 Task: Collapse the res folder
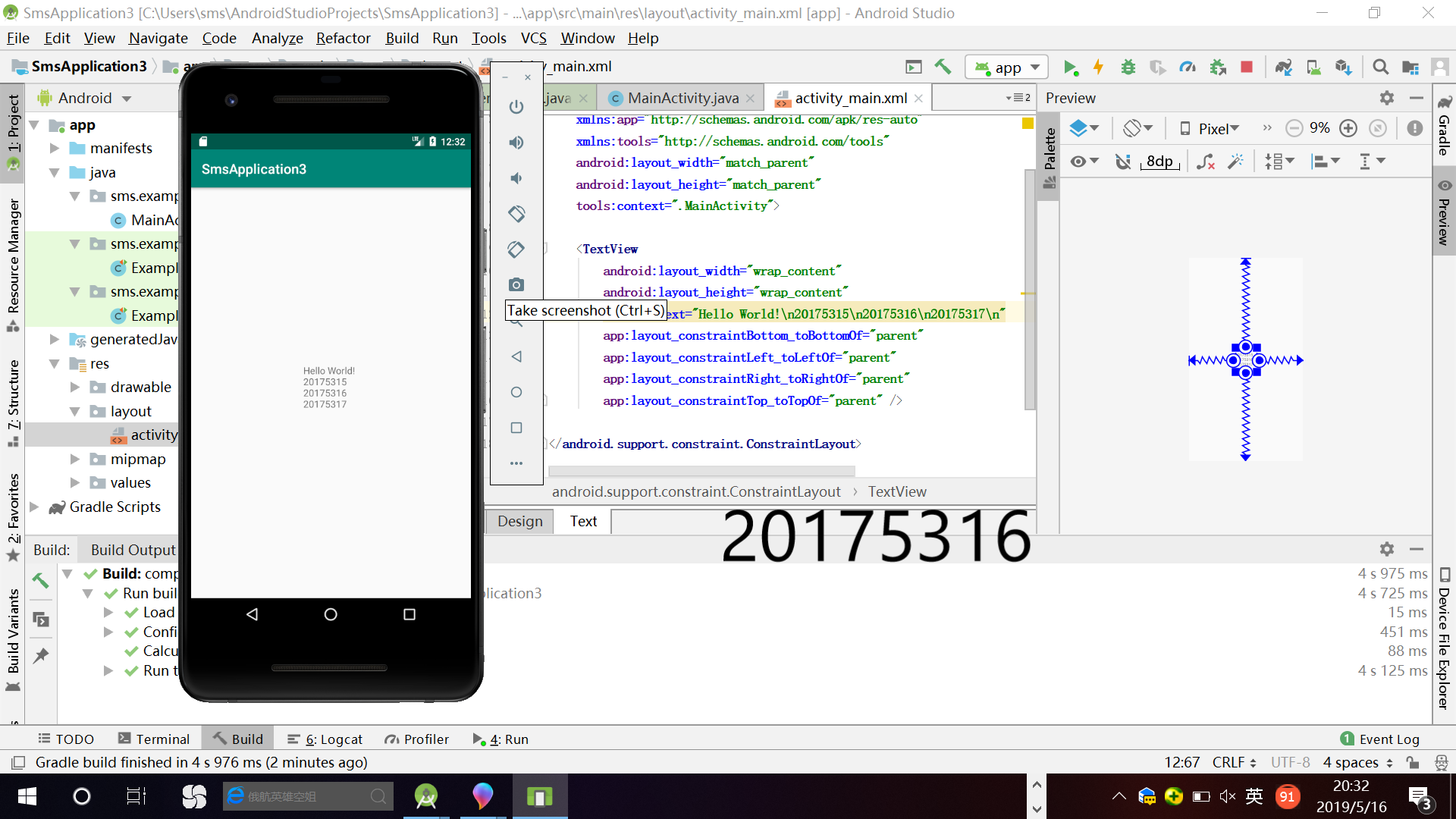[55, 364]
